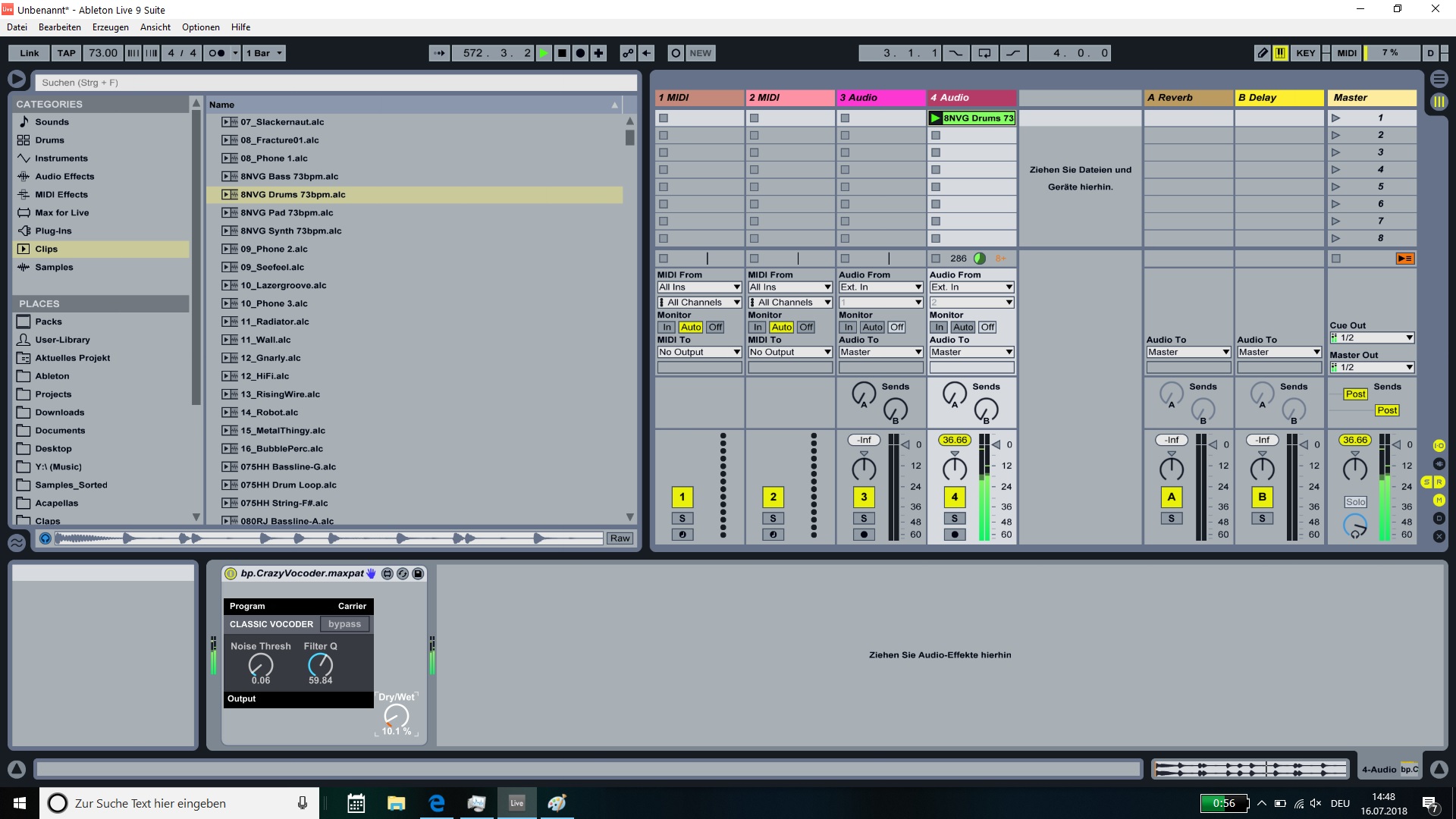Toggle CrazyVocoder device activator

pyautogui.click(x=231, y=574)
